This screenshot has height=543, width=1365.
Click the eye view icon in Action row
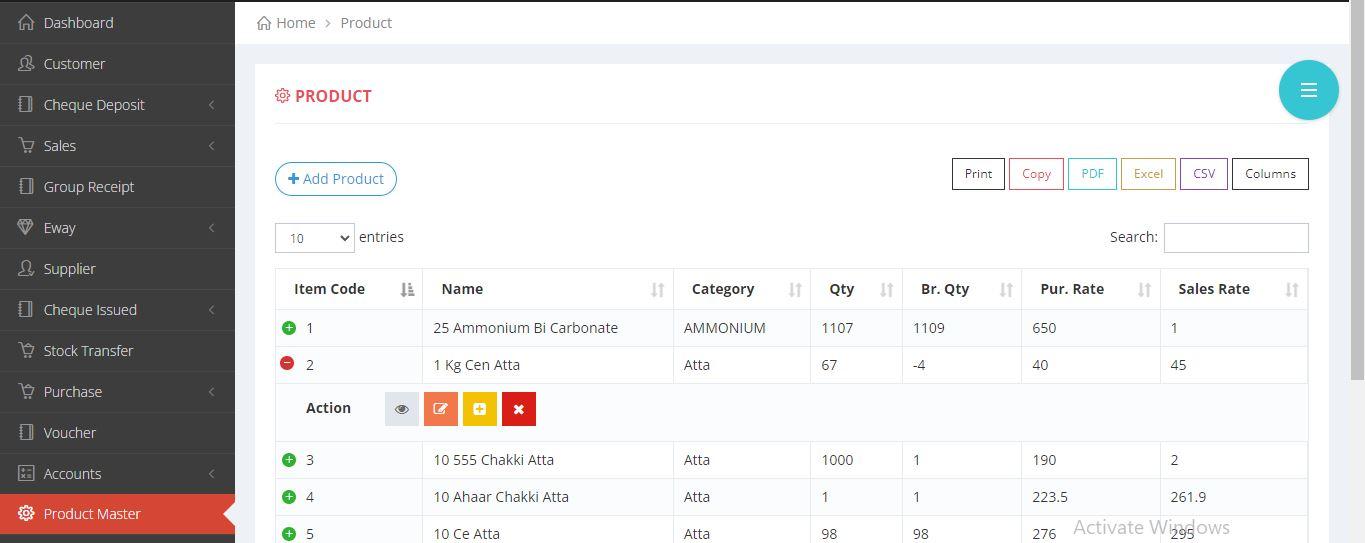[x=402, y=409]
